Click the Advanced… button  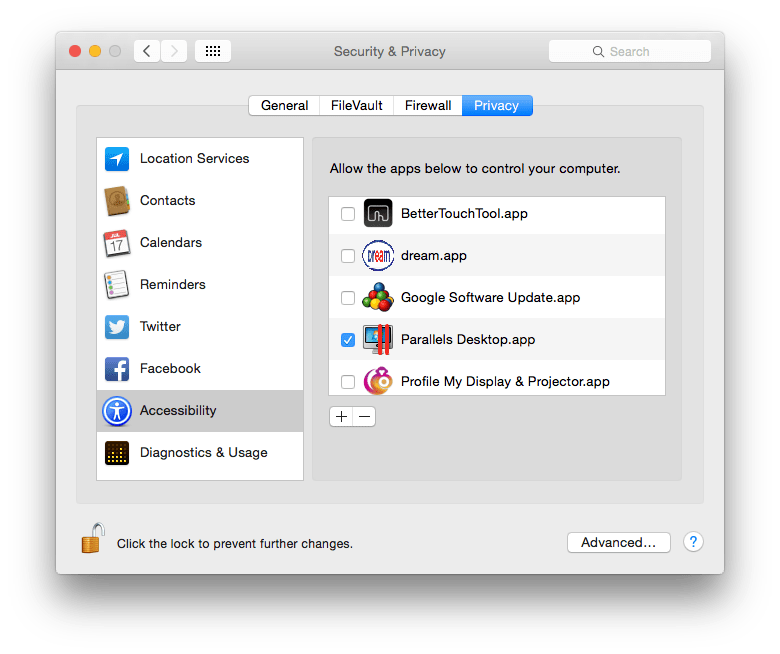(618, 542)
